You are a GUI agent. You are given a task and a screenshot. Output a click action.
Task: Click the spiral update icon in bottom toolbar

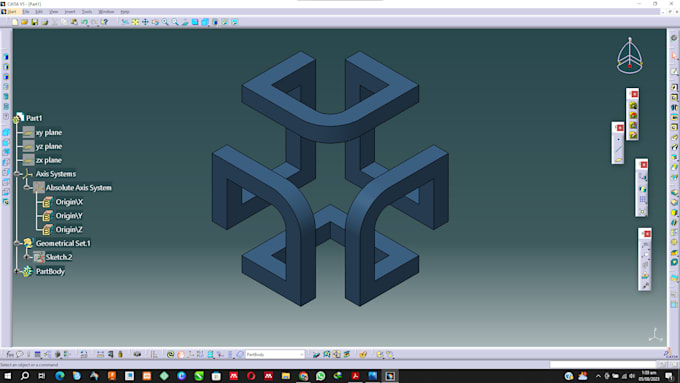170,354
